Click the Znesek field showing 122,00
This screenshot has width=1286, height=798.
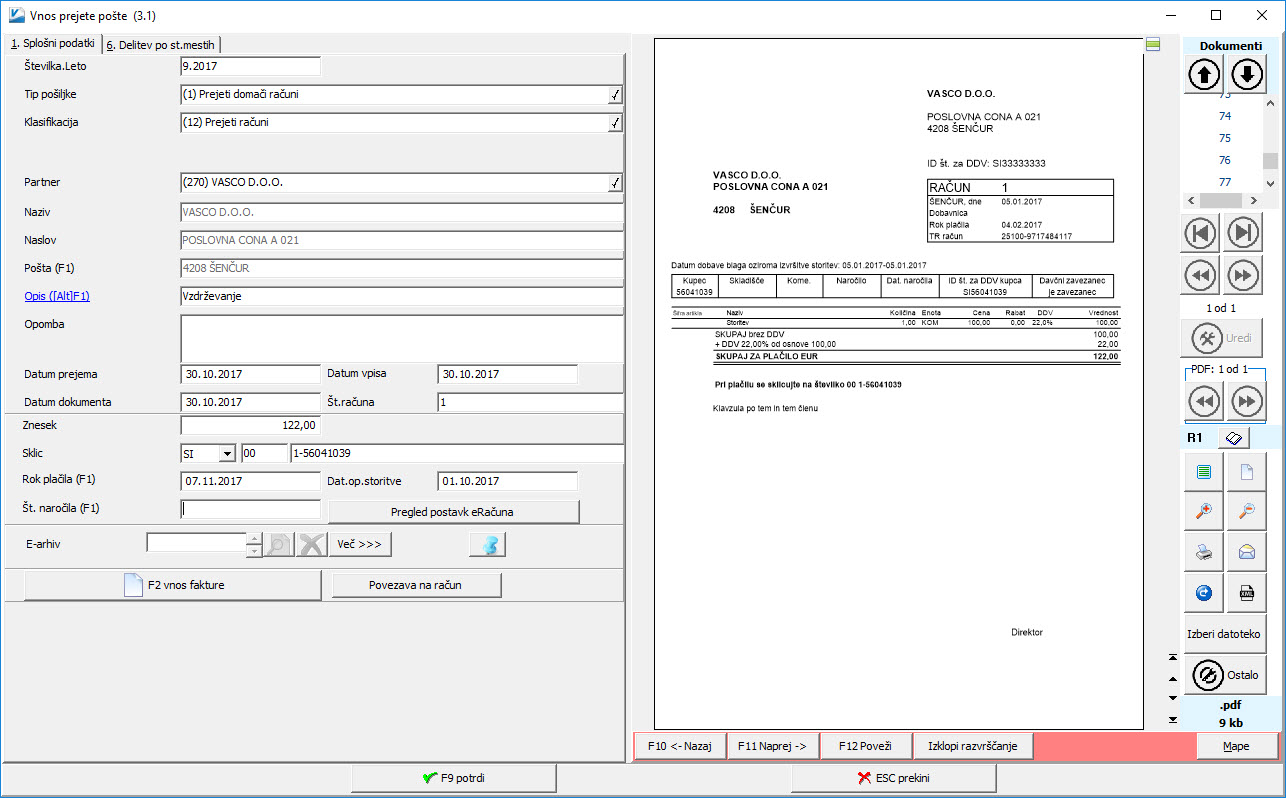[x=251, y=425]
